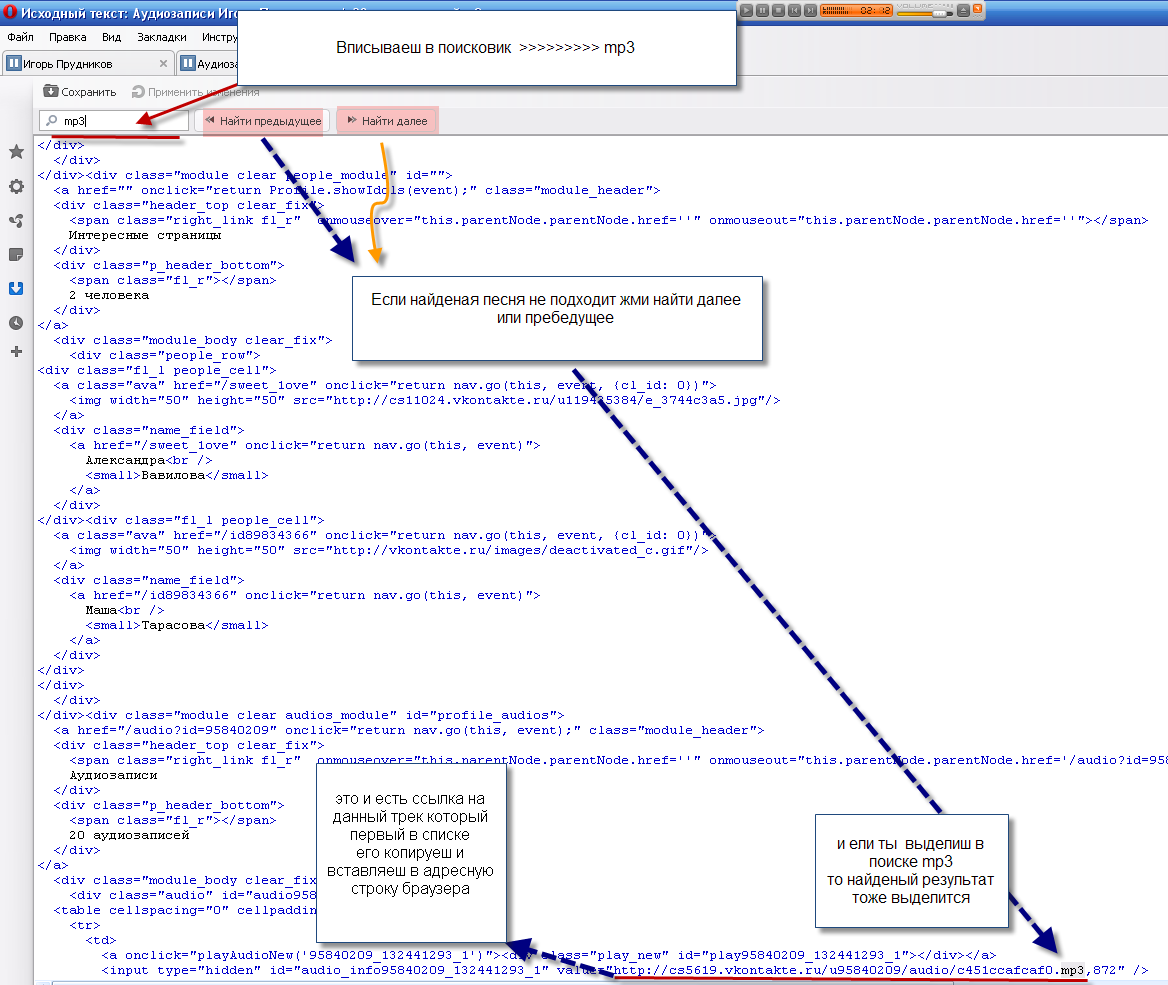The image size is (1168, 985).
Task: Click the text 'Маша' in source
Action: click(101, 610)
